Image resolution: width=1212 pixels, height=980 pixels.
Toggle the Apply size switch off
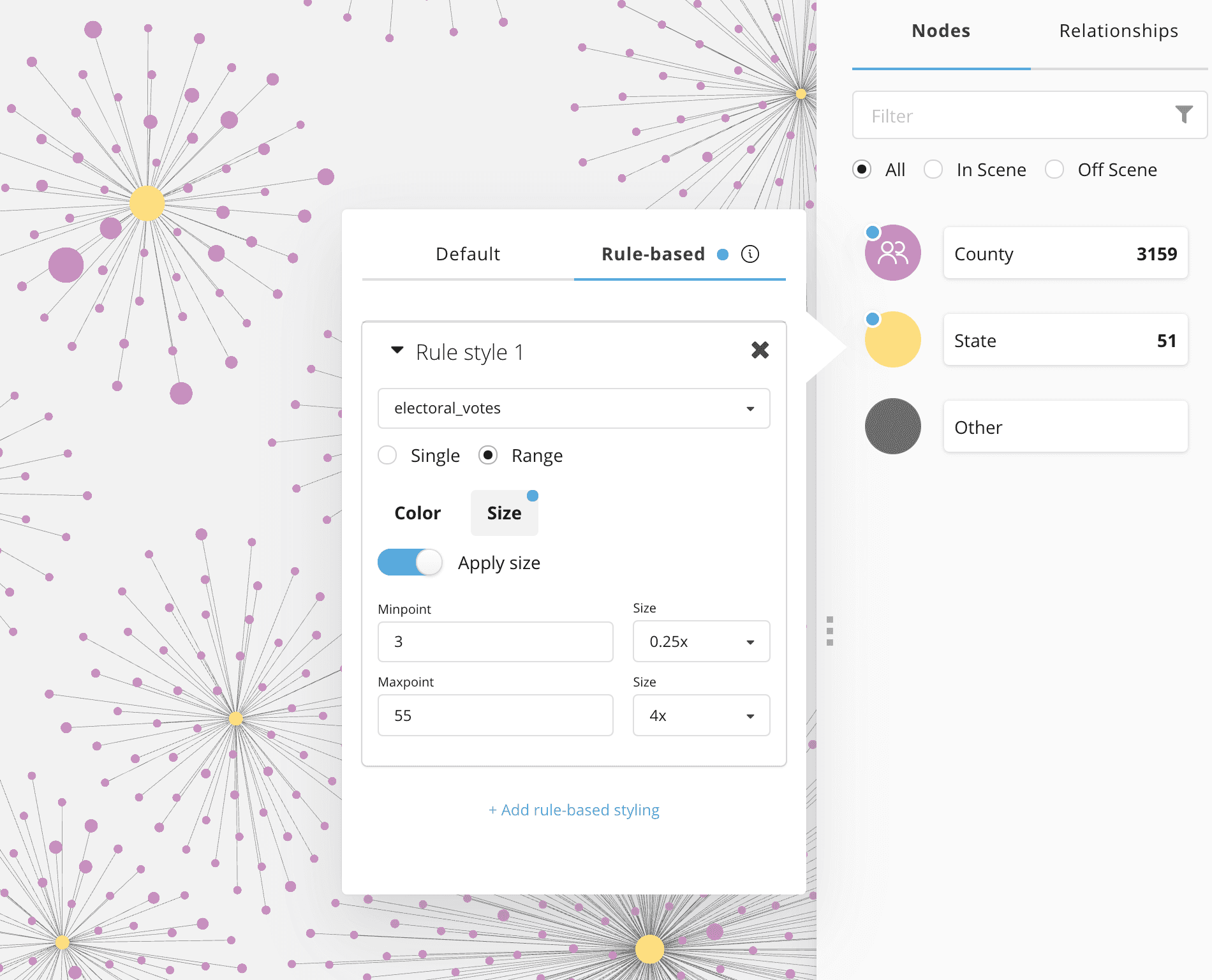pos(410,562)
